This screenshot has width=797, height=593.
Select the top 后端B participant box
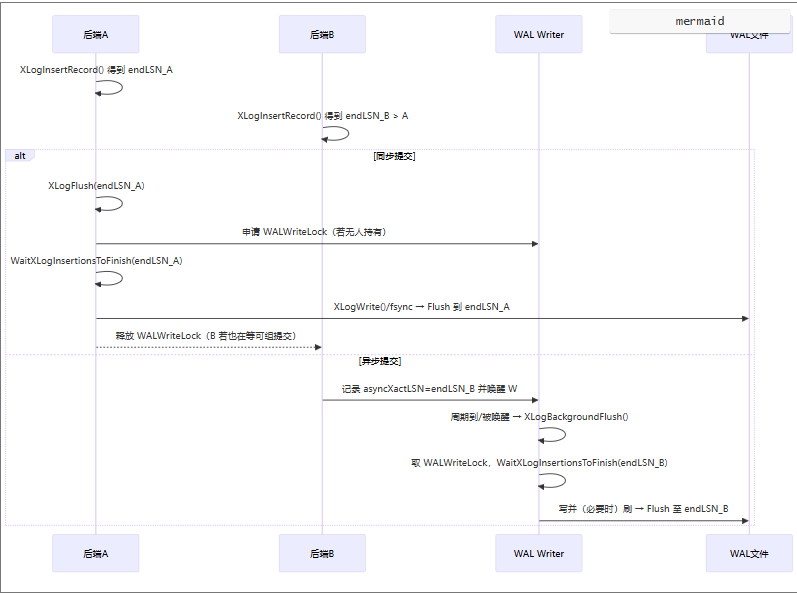tap(322, 35)
